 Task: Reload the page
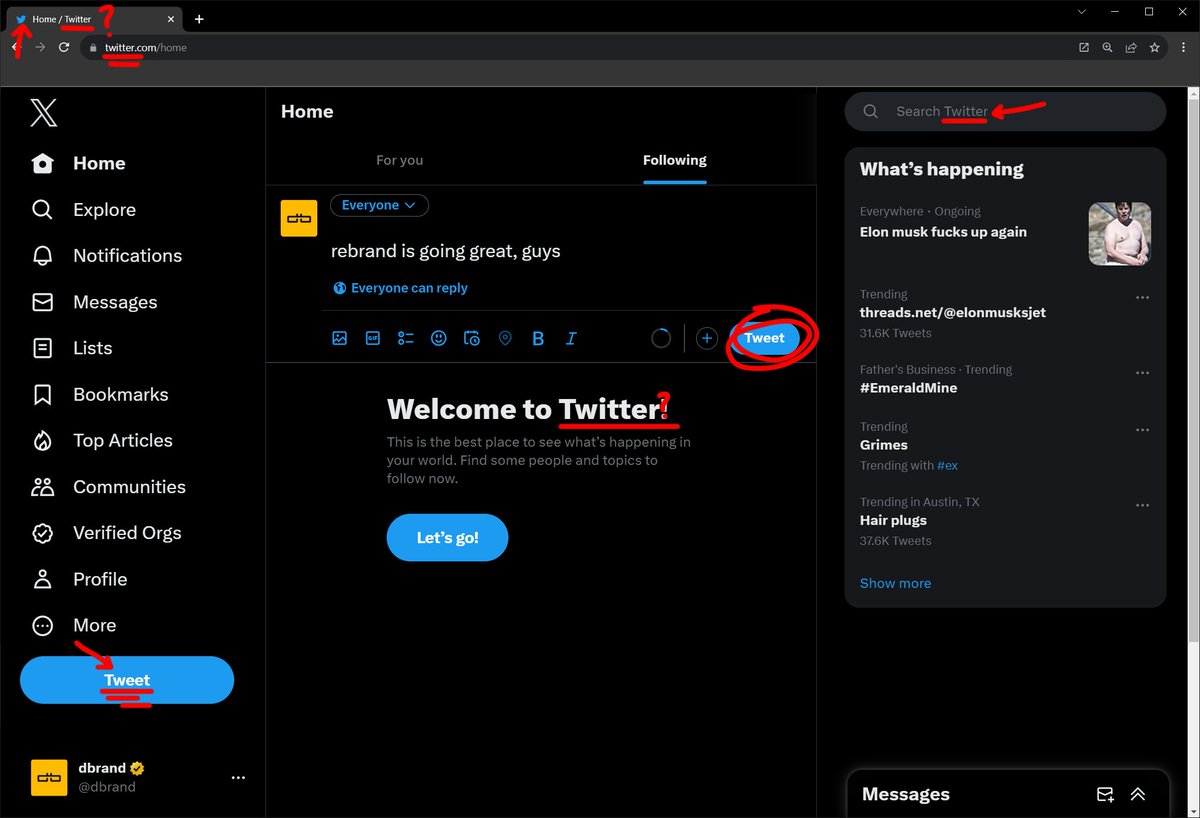64,47
